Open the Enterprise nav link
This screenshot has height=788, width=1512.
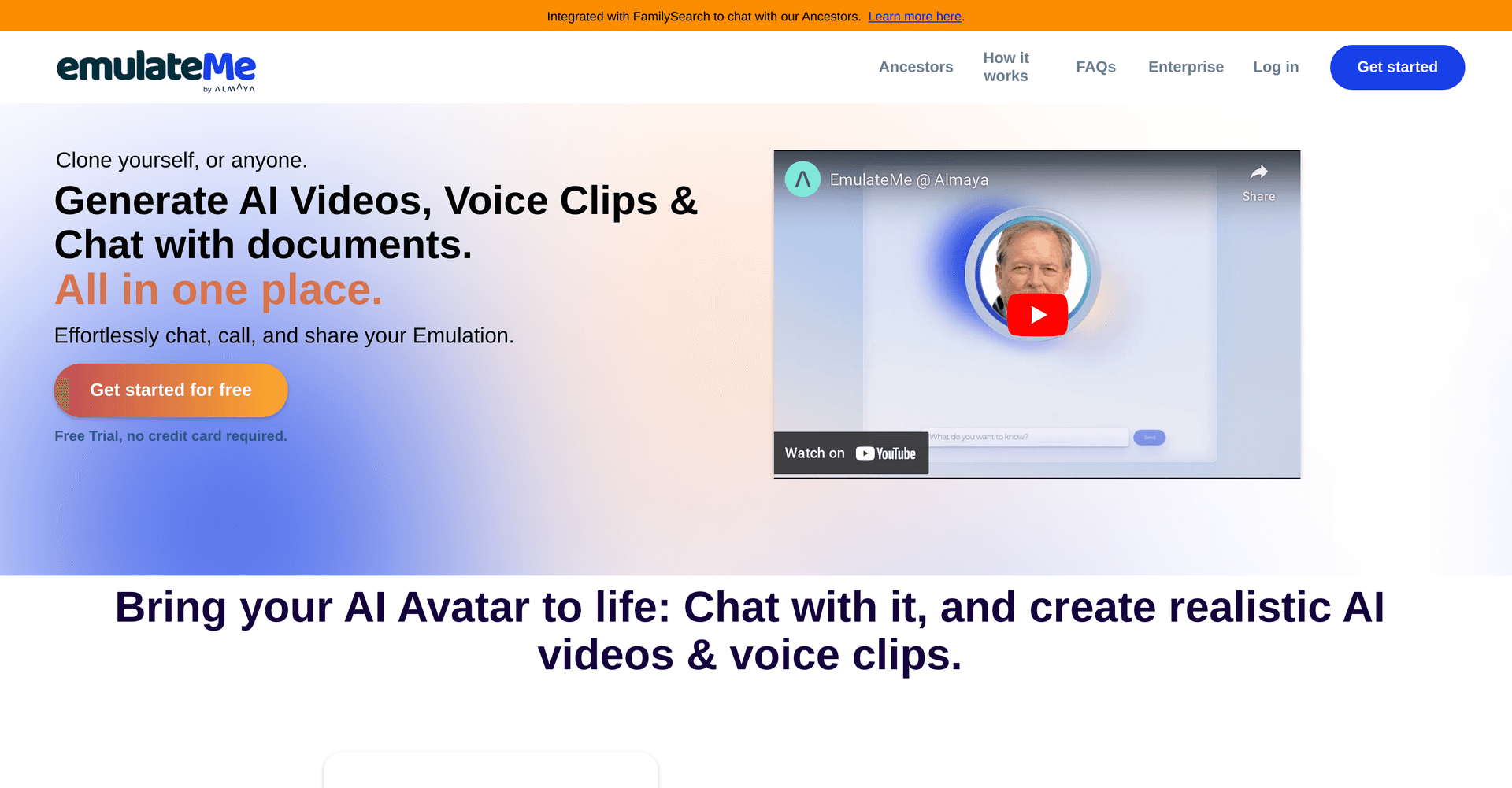point(1185,67)
